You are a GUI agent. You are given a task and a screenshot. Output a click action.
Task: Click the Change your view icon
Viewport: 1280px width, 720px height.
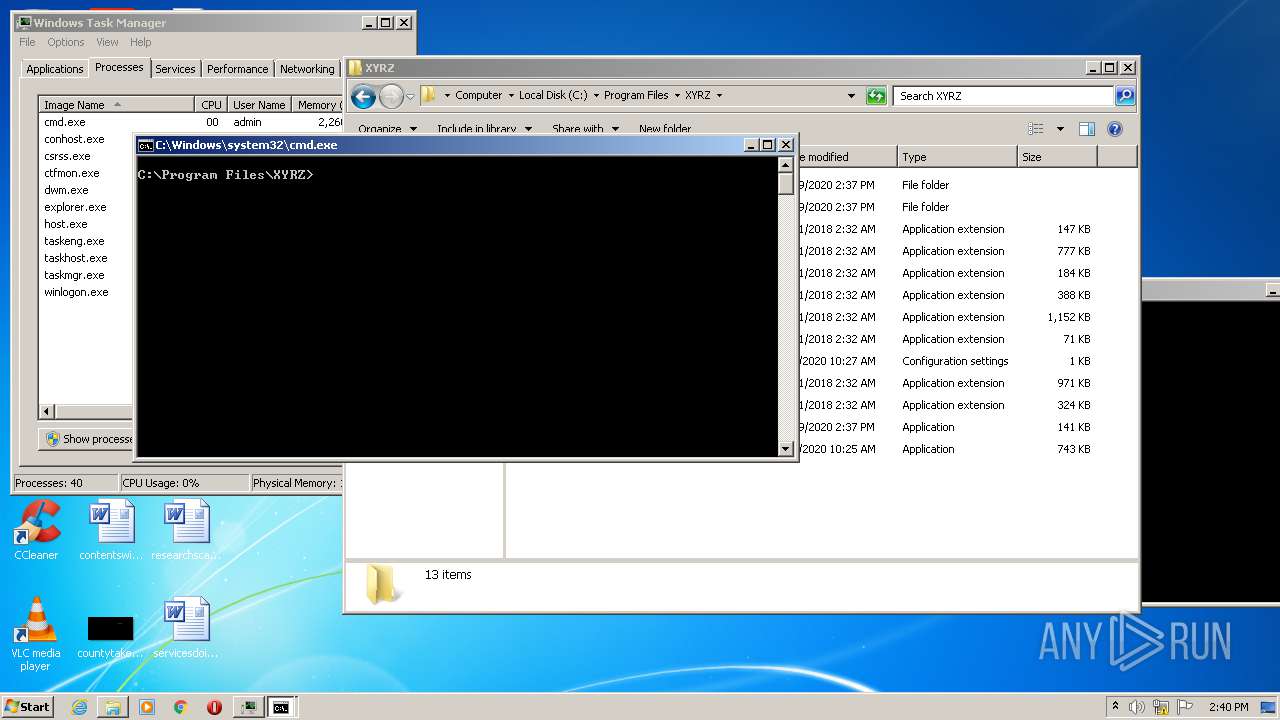tap(1036, 129)
